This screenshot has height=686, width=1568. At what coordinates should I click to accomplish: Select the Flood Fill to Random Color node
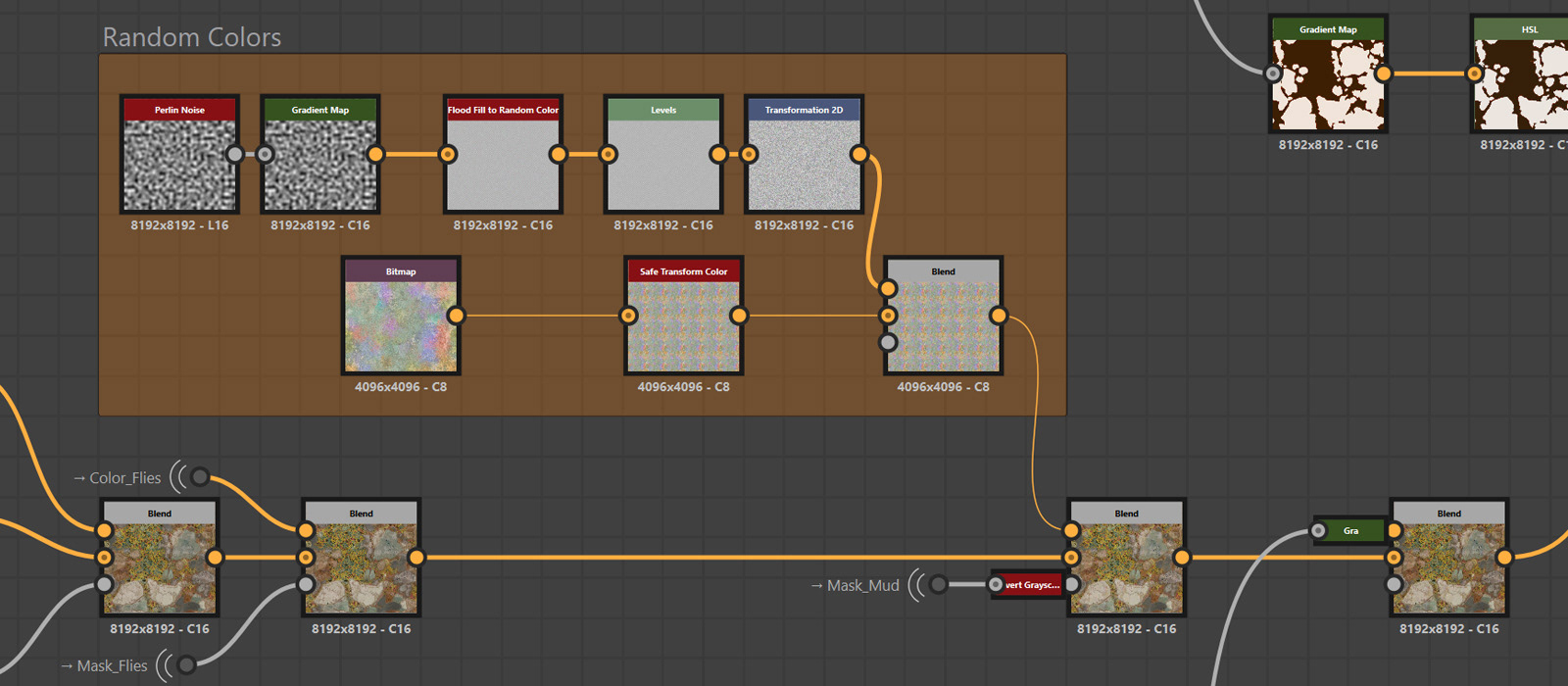coord(503,154)
